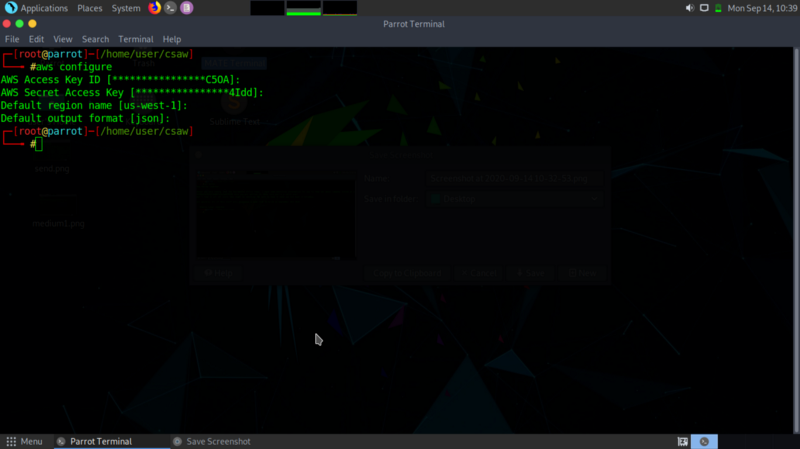
Task: Open the volume speaker icon
Action: 690,8
